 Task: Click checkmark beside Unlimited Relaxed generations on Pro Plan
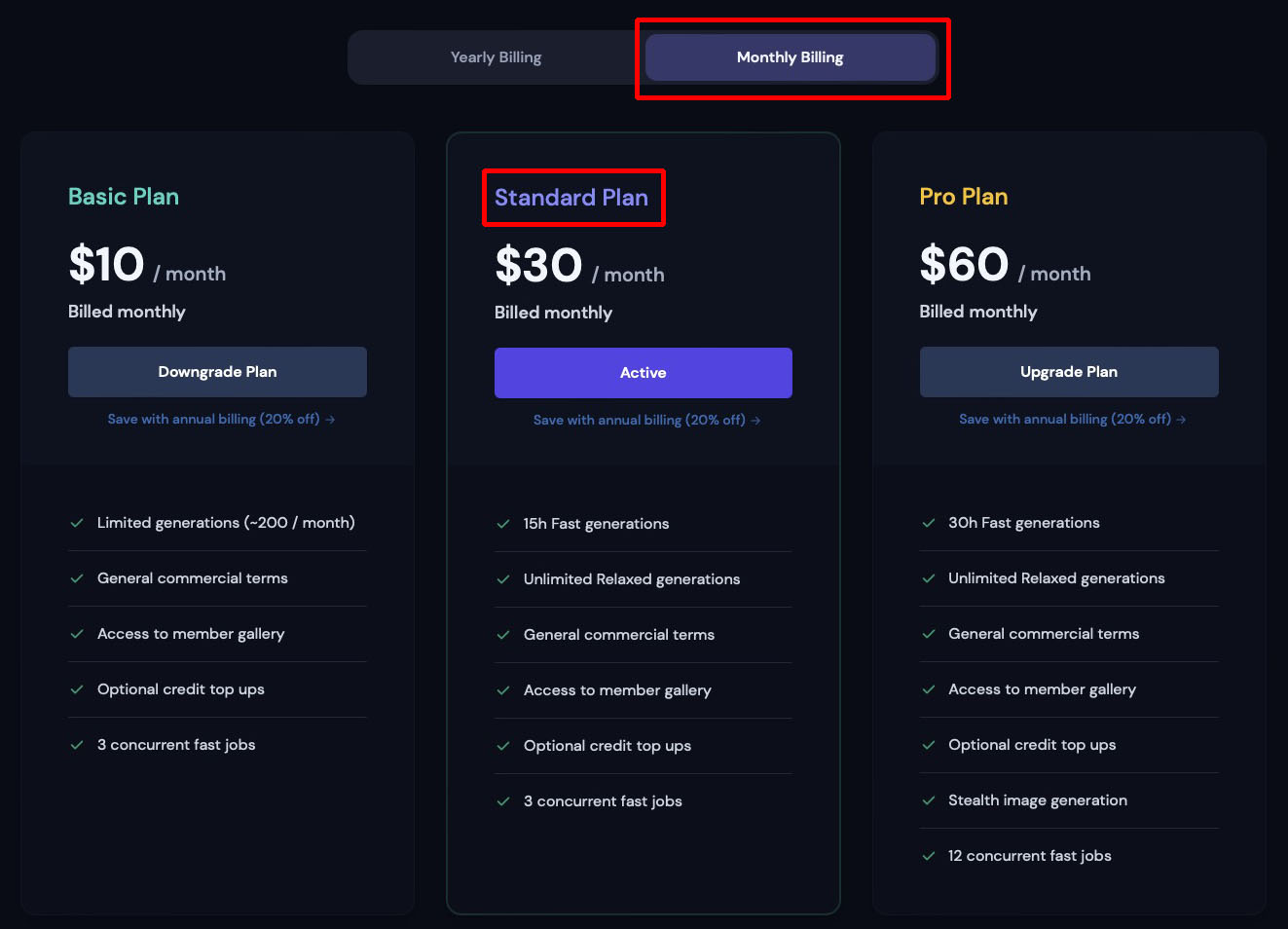[928, 577]
